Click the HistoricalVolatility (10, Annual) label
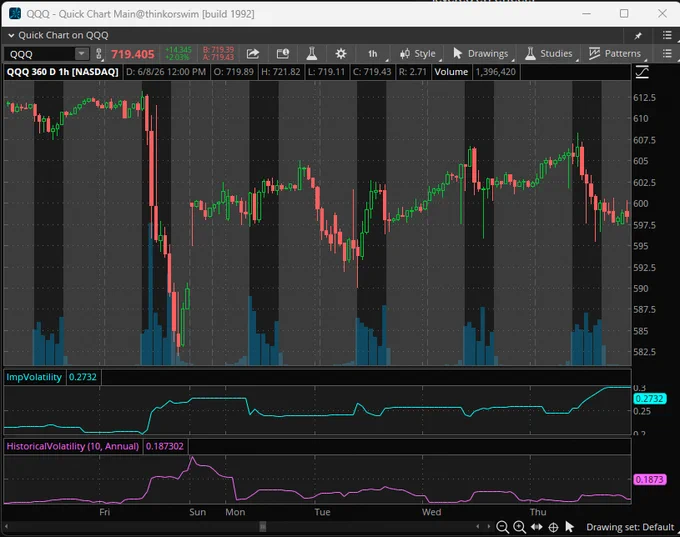This screenshot has width=680, height=537. (72, 446)
